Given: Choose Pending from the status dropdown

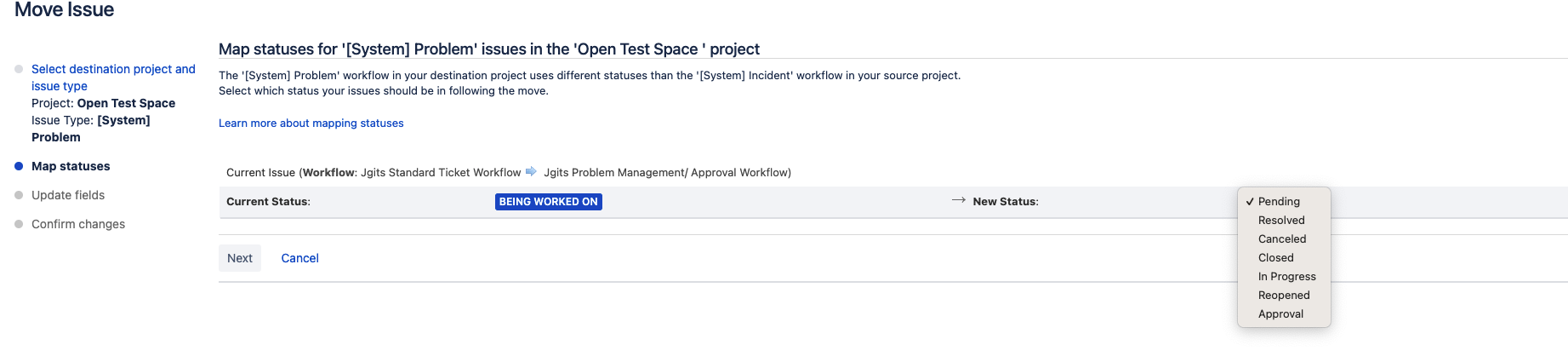Looking at the screenshot, I should [x=1284, y=202].
